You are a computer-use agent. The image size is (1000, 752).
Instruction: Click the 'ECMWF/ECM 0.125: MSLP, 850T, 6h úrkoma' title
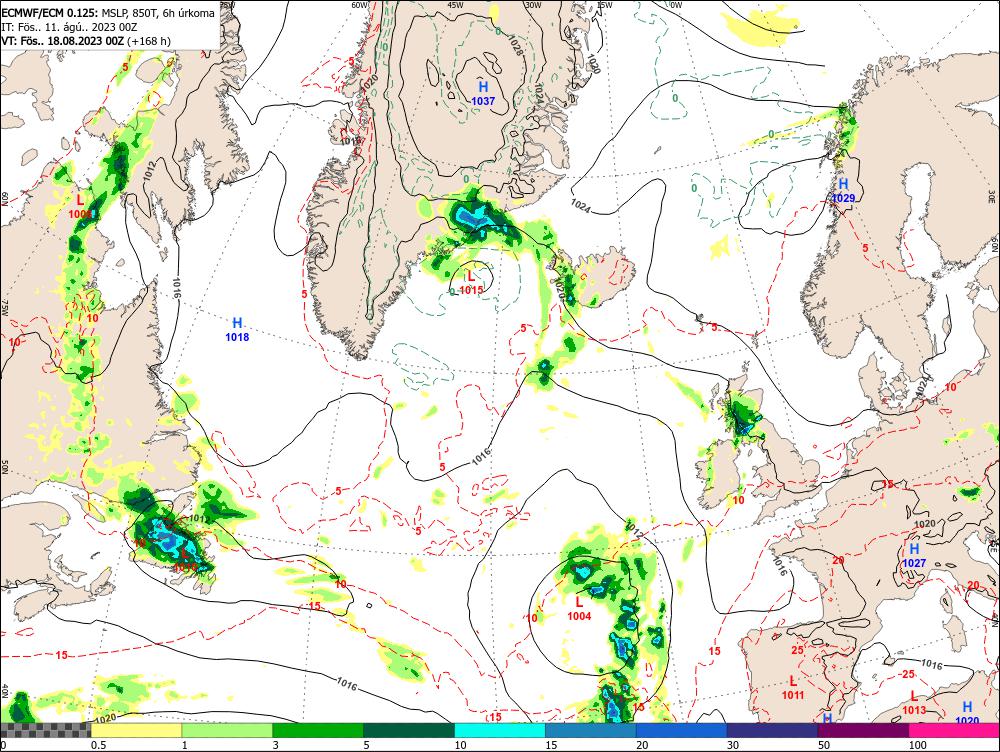pos(108,12)
